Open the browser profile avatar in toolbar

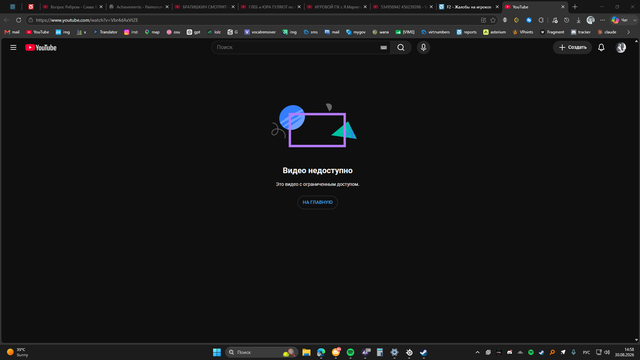[x=591, y=20]
